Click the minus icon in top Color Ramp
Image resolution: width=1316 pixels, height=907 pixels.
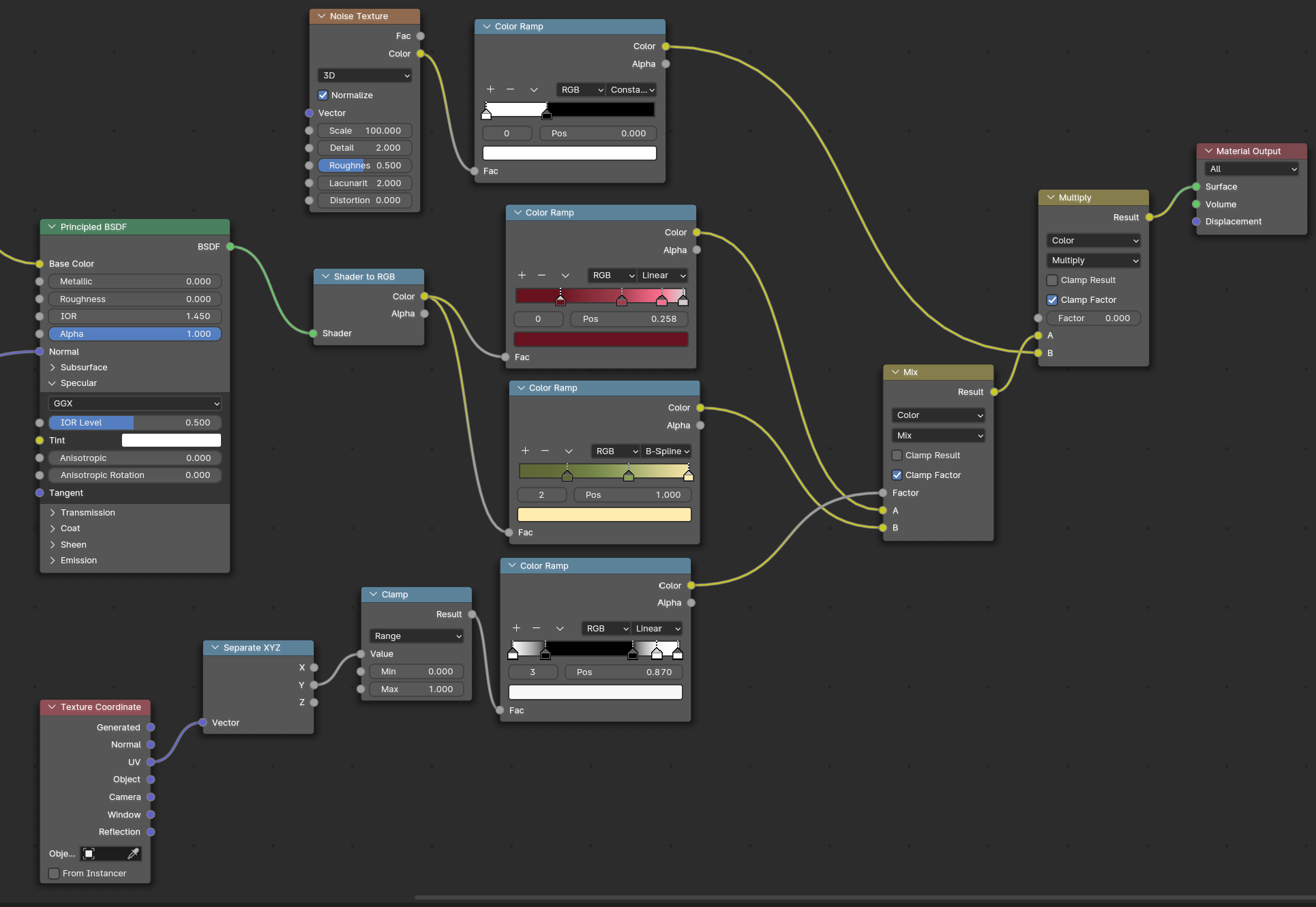(x=510, y=89)
